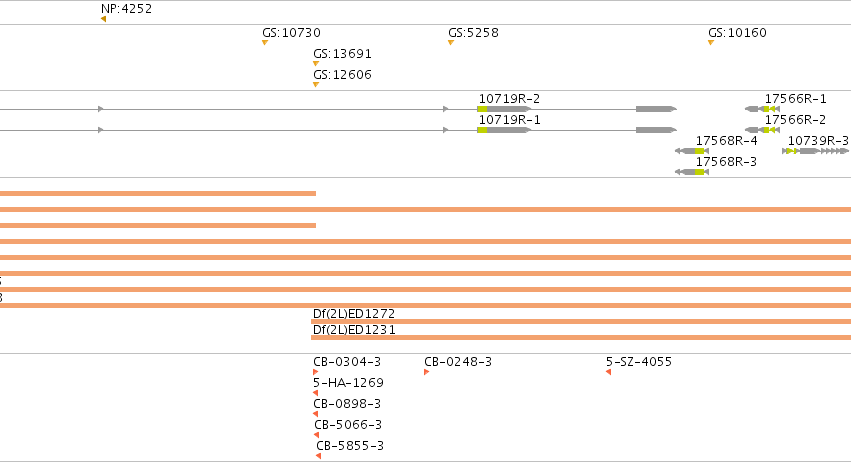This screenshot has width=851, height=462.
Task: Click the CB-5066-3 insertion arrow
Action: click(x=316, y=435)
